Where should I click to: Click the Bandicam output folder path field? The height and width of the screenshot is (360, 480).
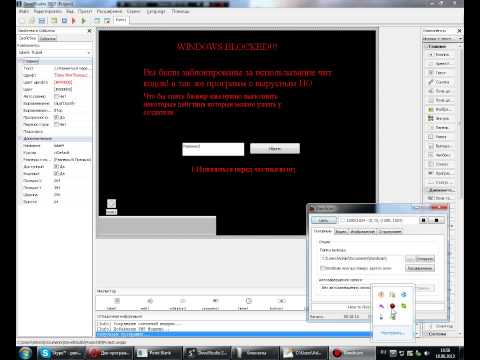click(x=362, y=259)
